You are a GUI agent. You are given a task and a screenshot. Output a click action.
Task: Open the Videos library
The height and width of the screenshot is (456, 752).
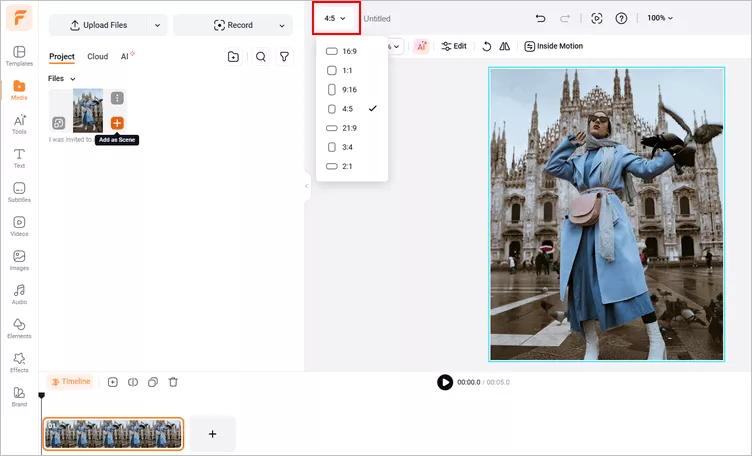[x=19, y=226]
